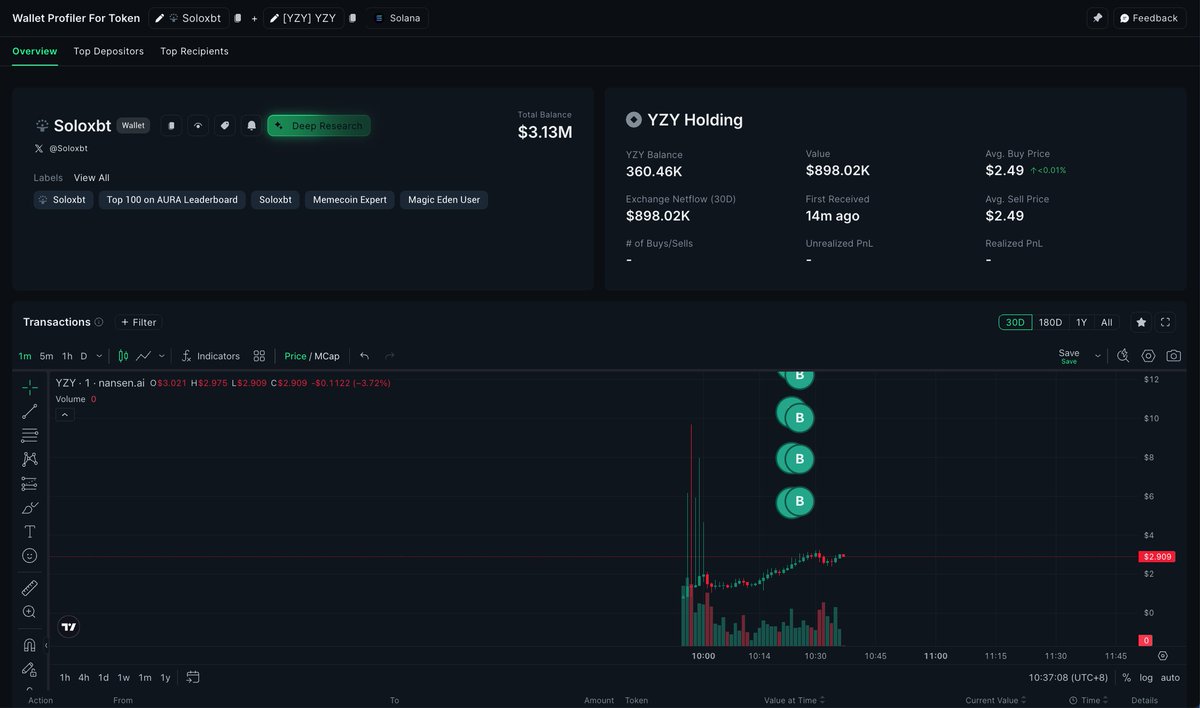Open the Save layout dropdown arrow
Image resolution: width=1200 pixels, height=708 pixels.
(1097, 356)
